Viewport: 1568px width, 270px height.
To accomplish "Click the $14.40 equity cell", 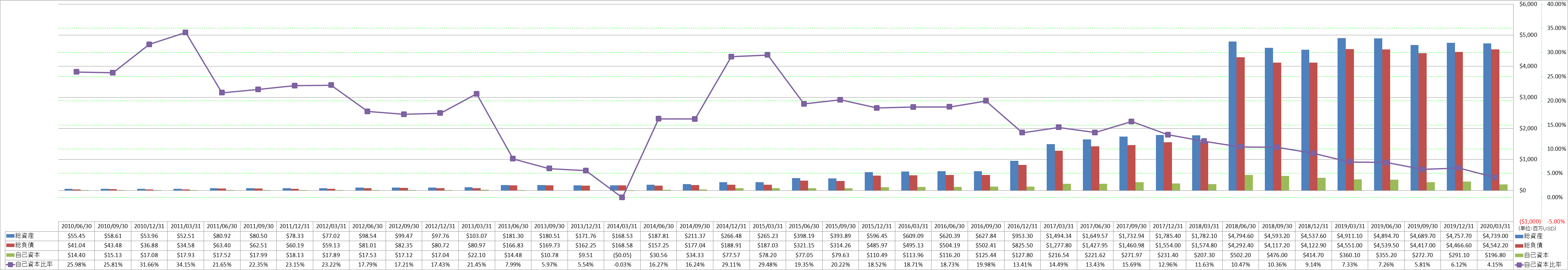I will click(77, 255).
